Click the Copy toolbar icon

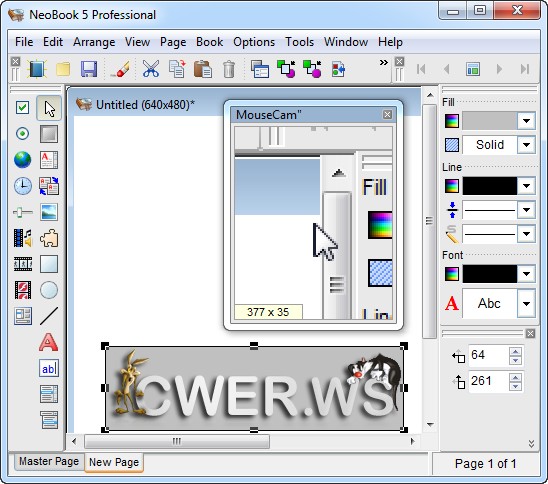(x=177, y=69)
